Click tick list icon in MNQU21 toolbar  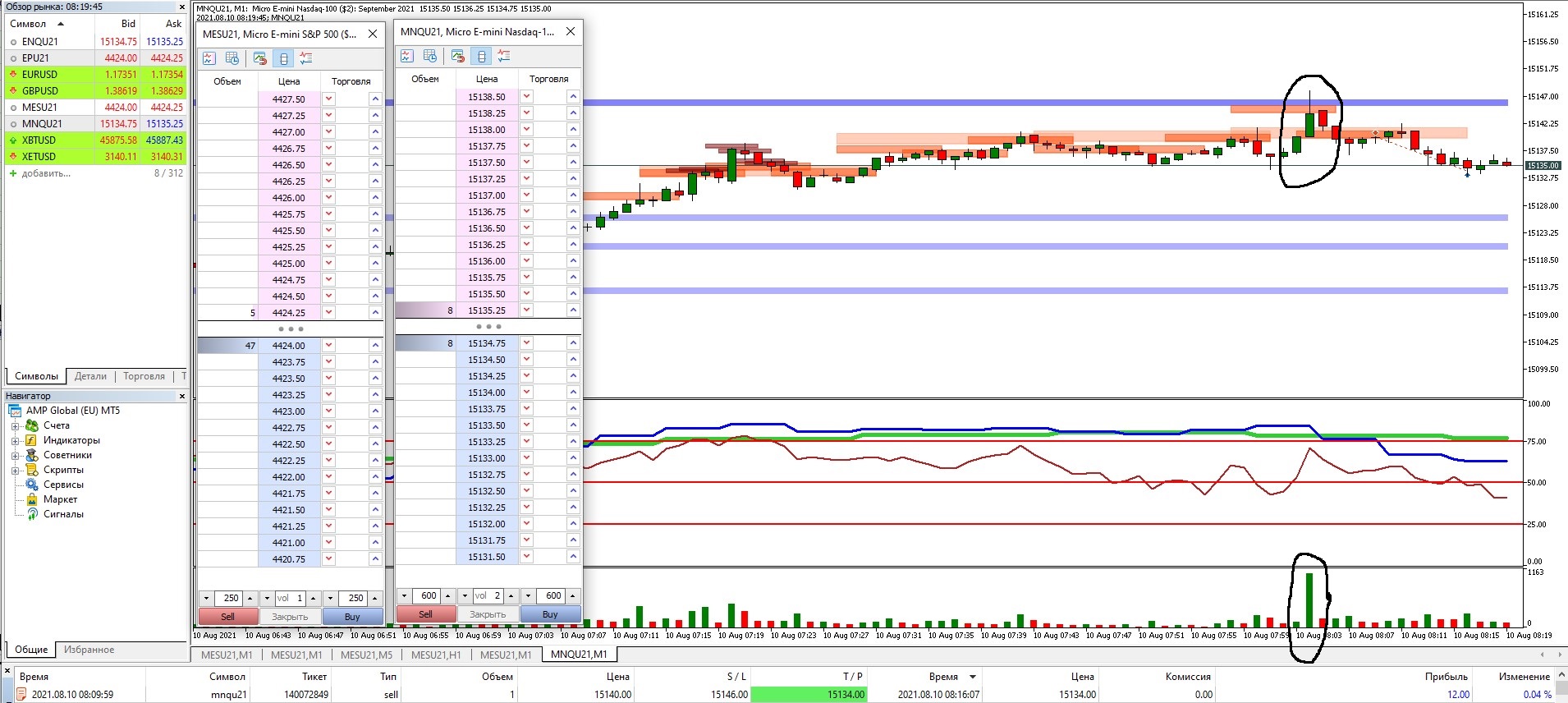[504, 56]
